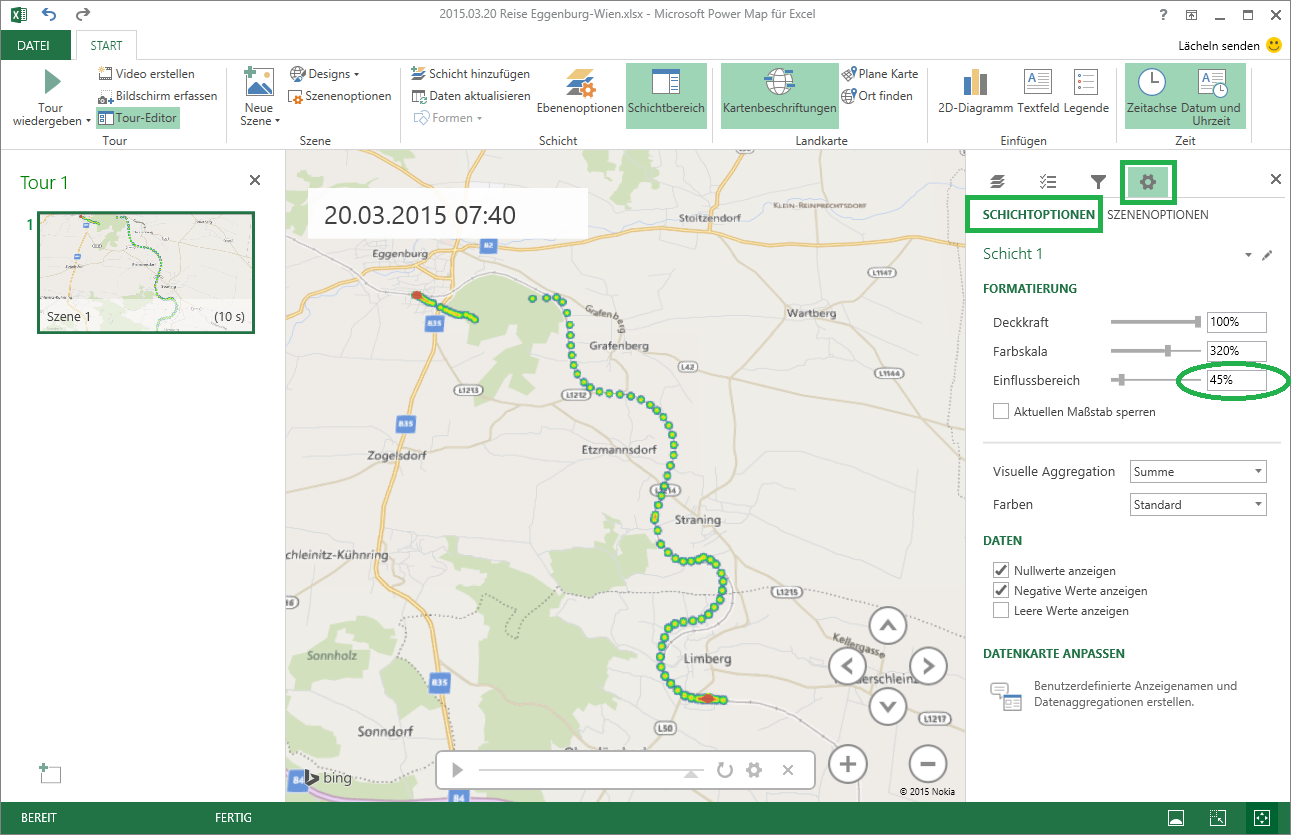The height and width of the screenshot is (835, 1291).
Task: Open the Visuelle Aggregation dropdown showing Summe
Action: tap(1197, 471)
